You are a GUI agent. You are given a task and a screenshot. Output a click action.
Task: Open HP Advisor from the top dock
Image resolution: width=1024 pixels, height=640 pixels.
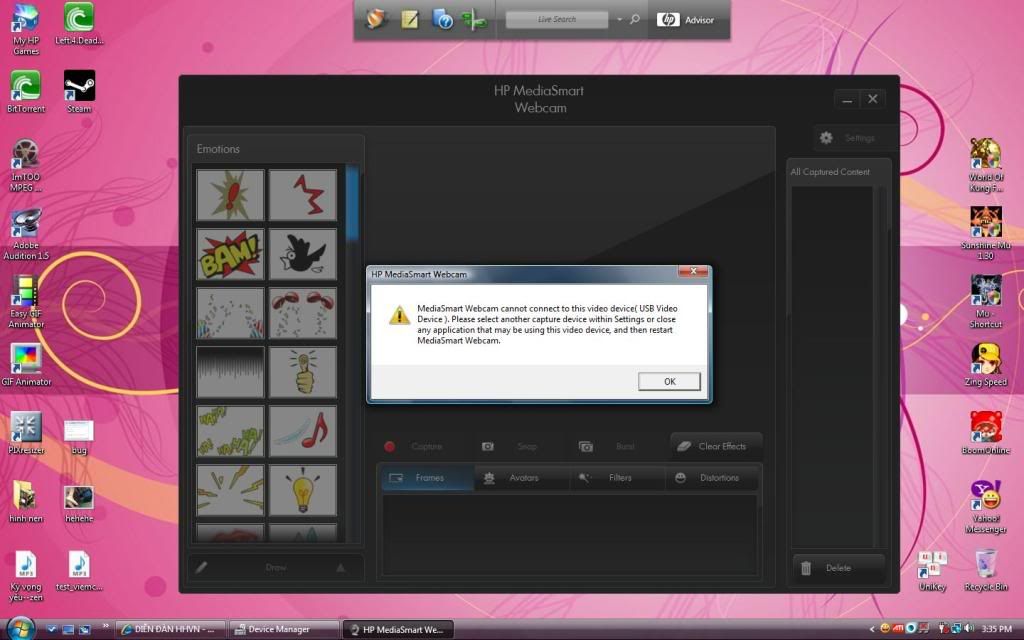[x=686, y=20]
